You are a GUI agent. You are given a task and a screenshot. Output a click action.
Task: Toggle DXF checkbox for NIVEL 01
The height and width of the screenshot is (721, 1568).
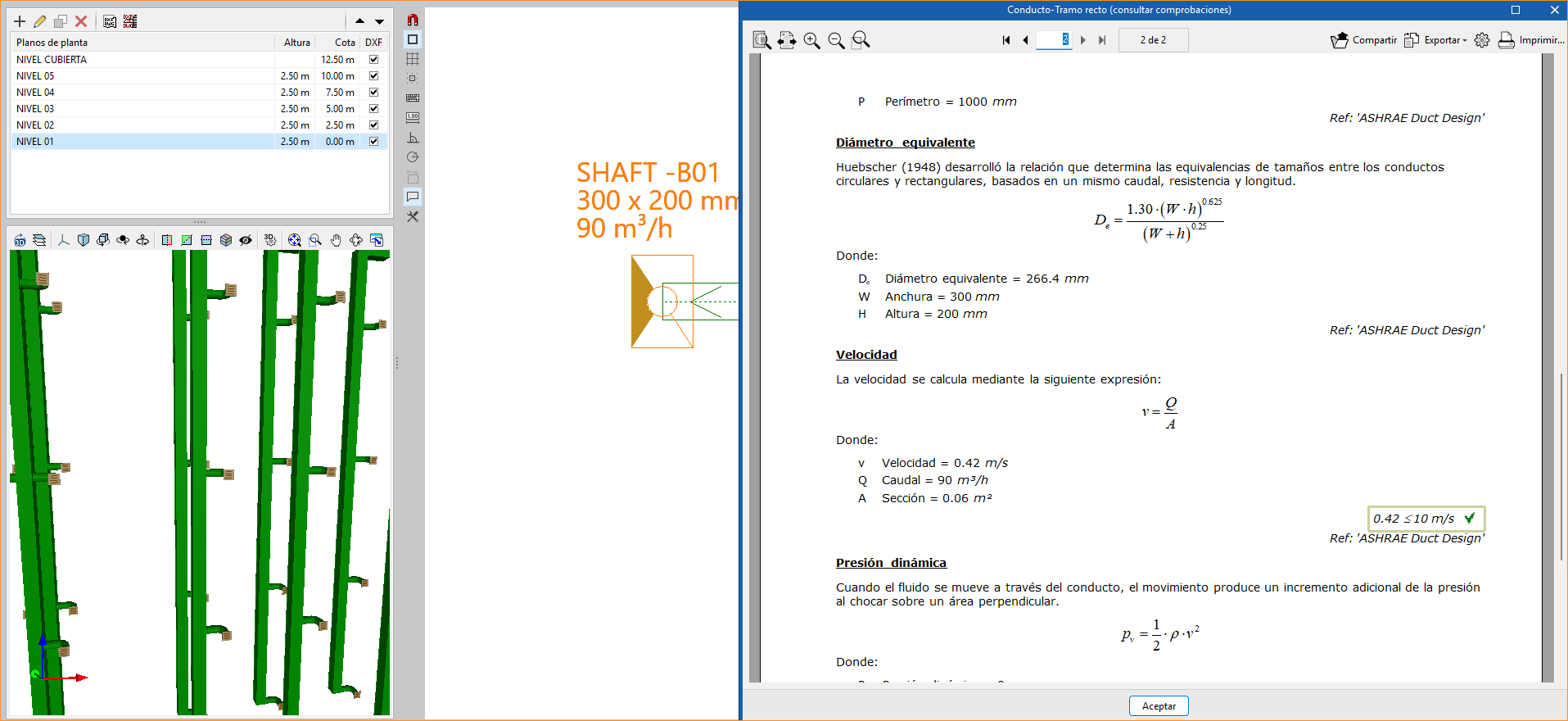point(373,142)
